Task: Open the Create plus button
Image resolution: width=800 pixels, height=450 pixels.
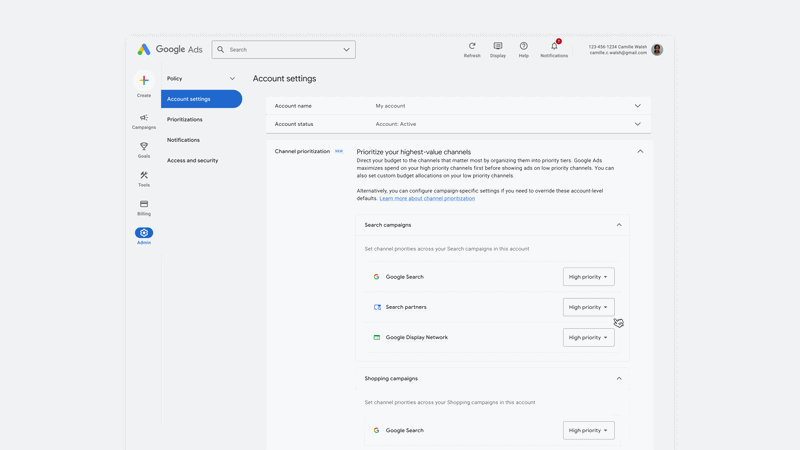Action: pos(144,81)
